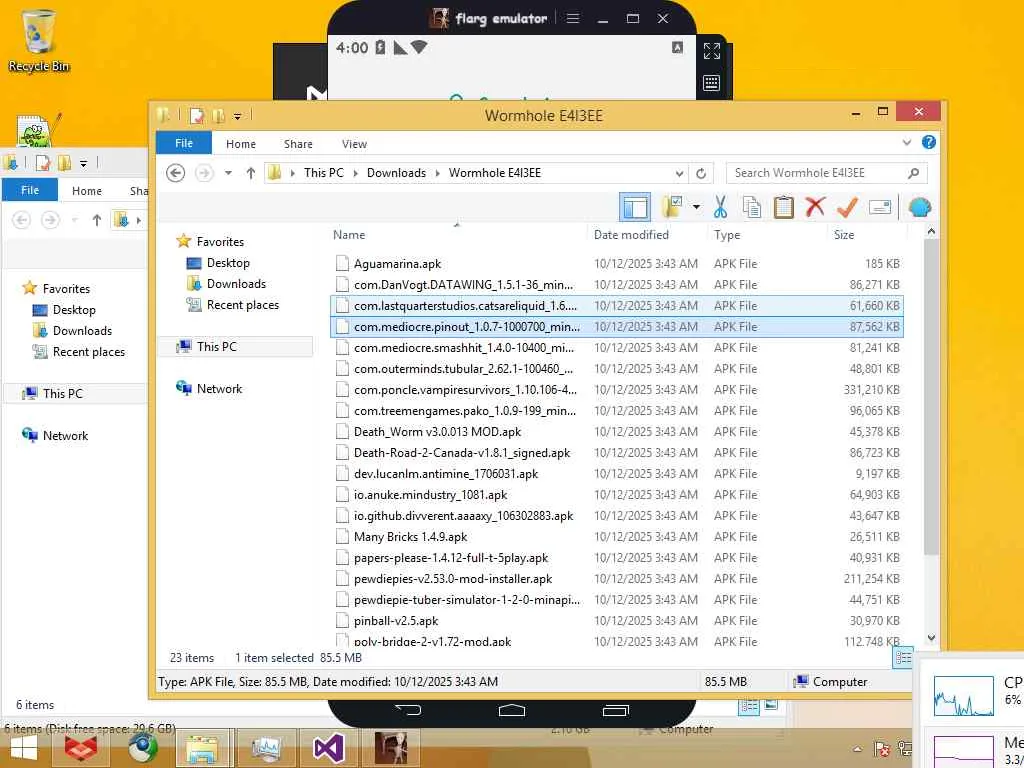
Task: Expand the chevron after 'Downloads' breadcrumb
Action: point(438,173)
